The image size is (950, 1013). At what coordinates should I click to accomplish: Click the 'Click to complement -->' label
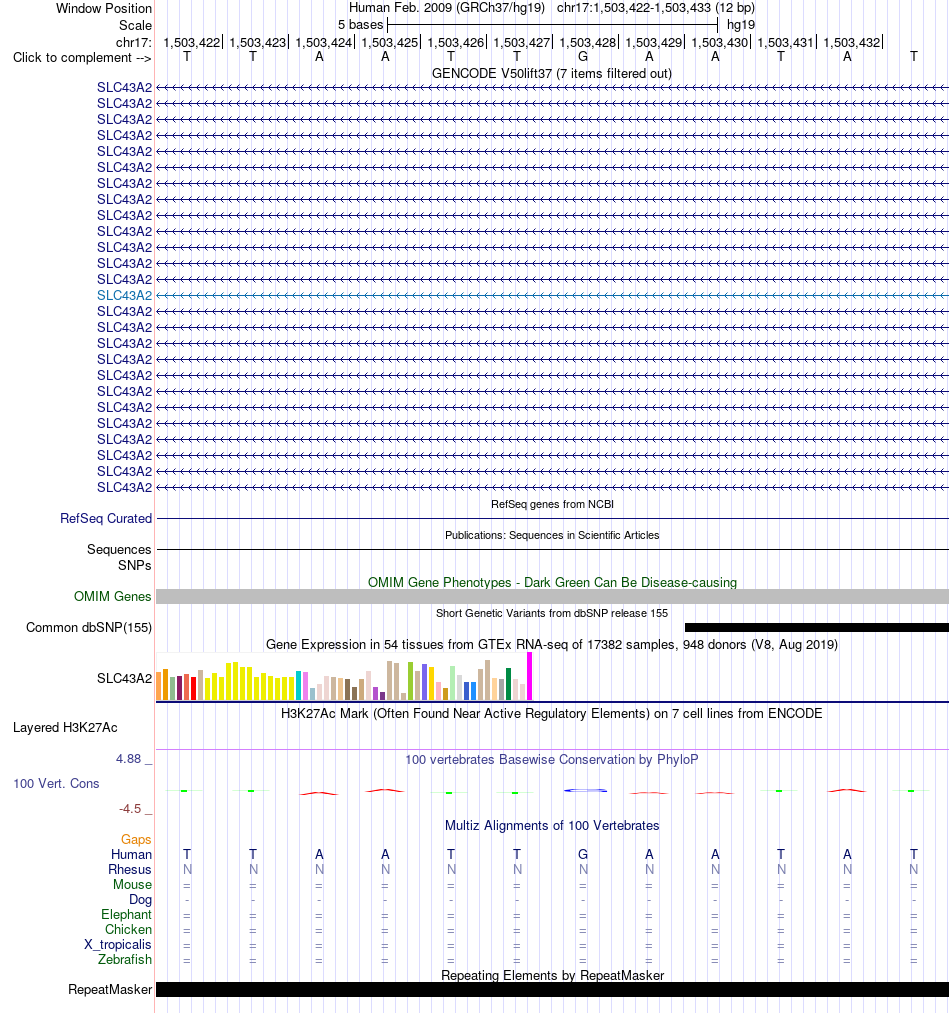[x=82, y=57]
